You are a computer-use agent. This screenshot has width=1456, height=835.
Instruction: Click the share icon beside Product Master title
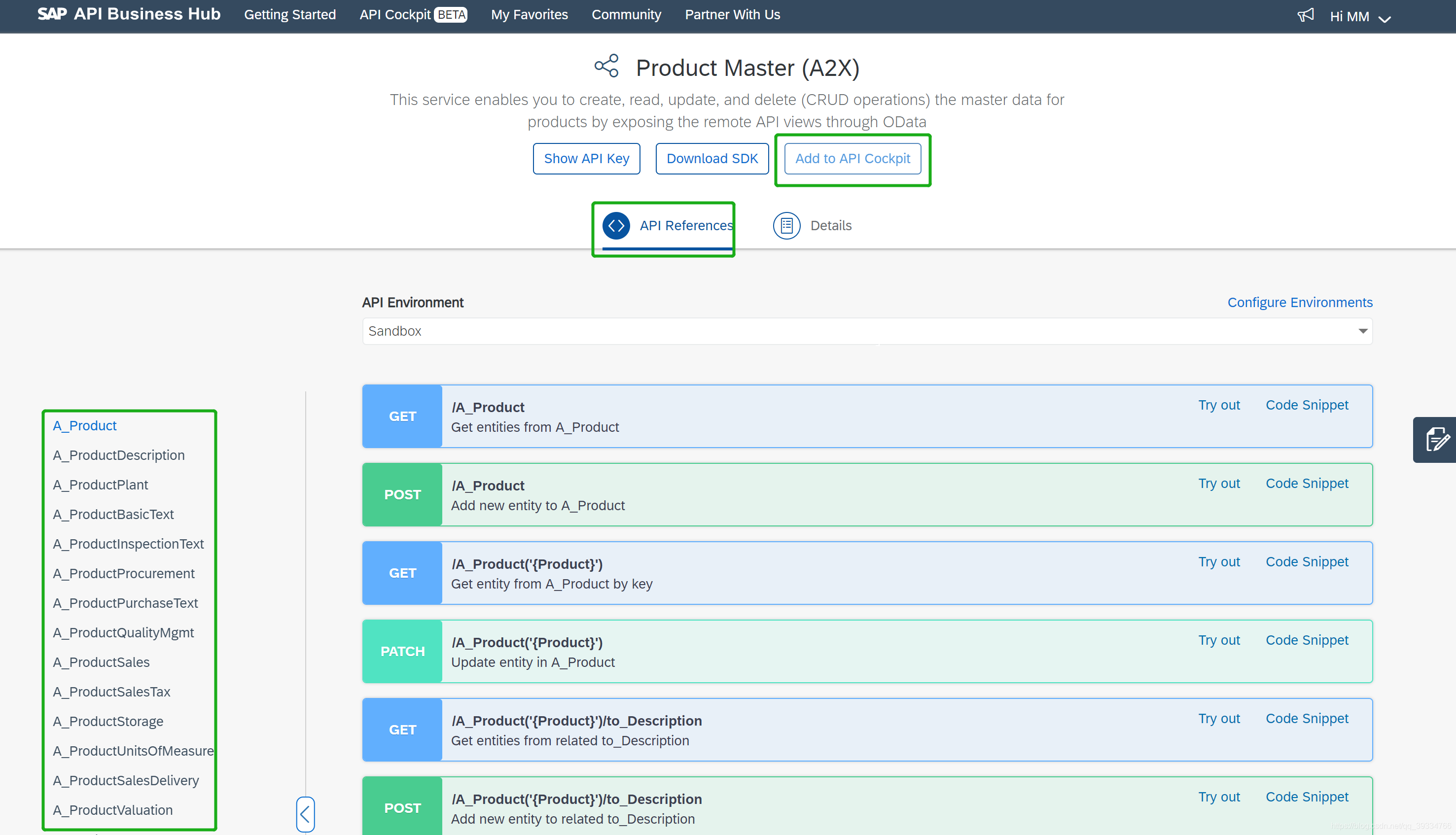coord(606,67)
